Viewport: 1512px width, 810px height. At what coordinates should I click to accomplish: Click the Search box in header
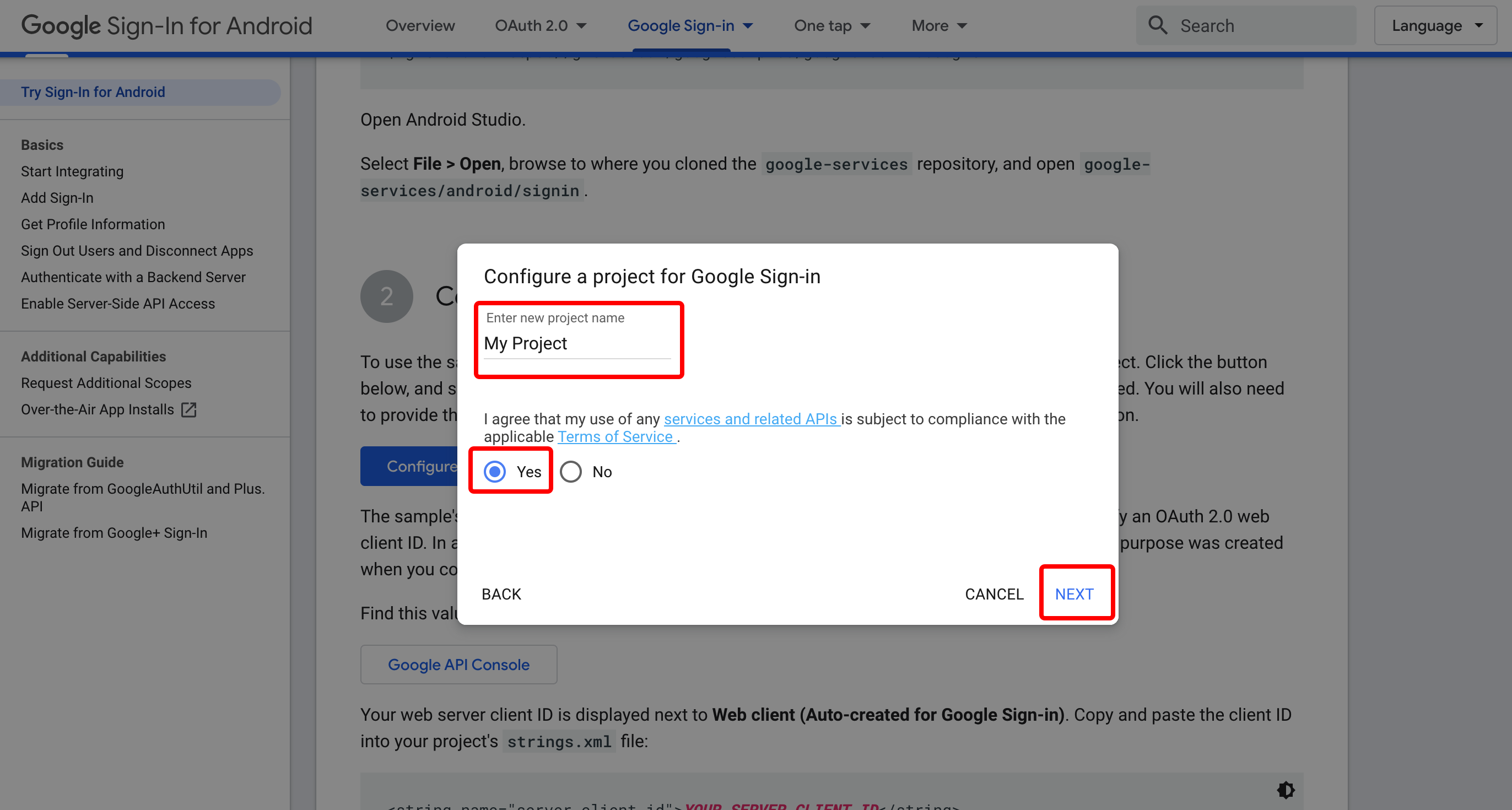pos(1245,25)
